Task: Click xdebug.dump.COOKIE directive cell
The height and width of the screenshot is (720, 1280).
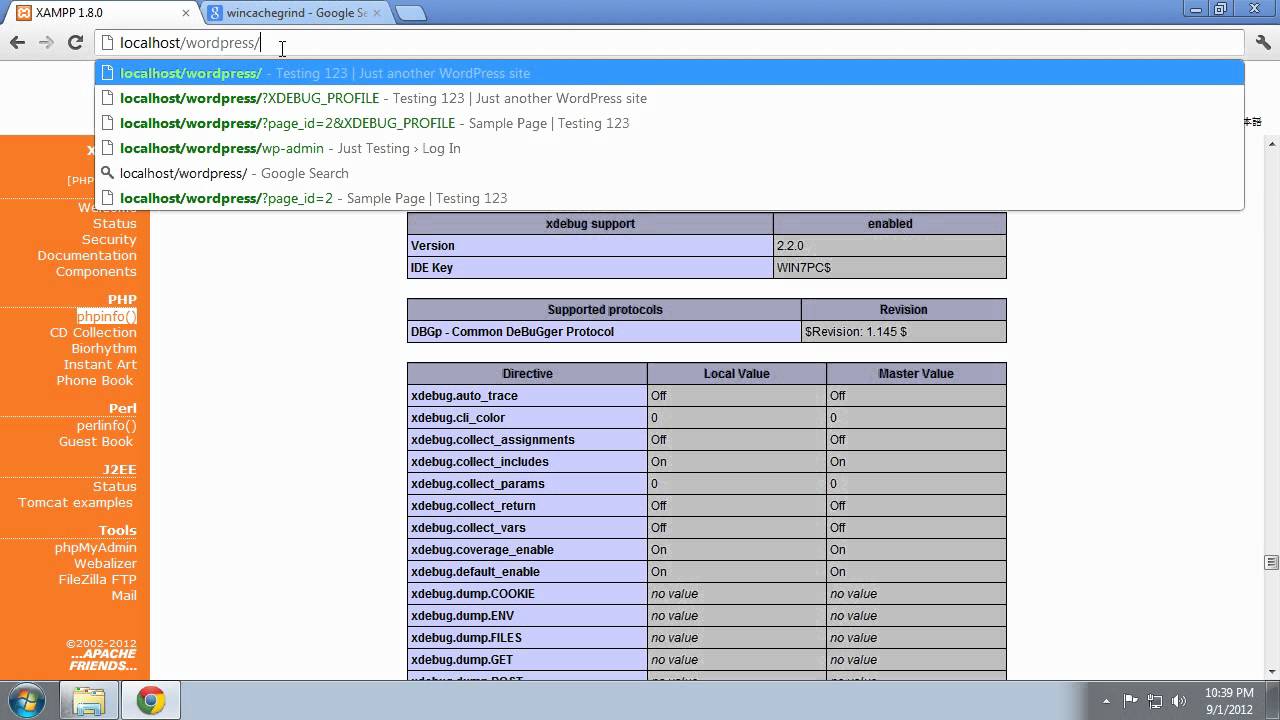Action: [x=527, y=594]
